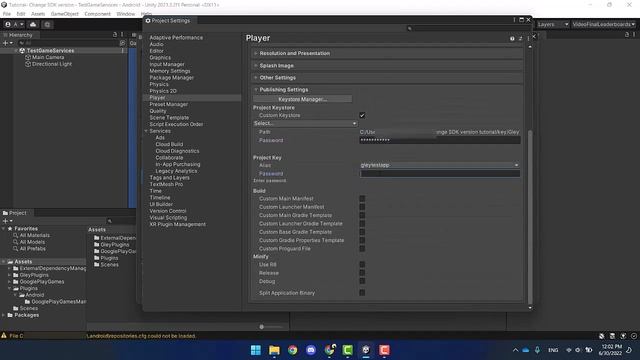Open the Project Settings window kebab menu
640x360 pixels.
pos(514,20)
